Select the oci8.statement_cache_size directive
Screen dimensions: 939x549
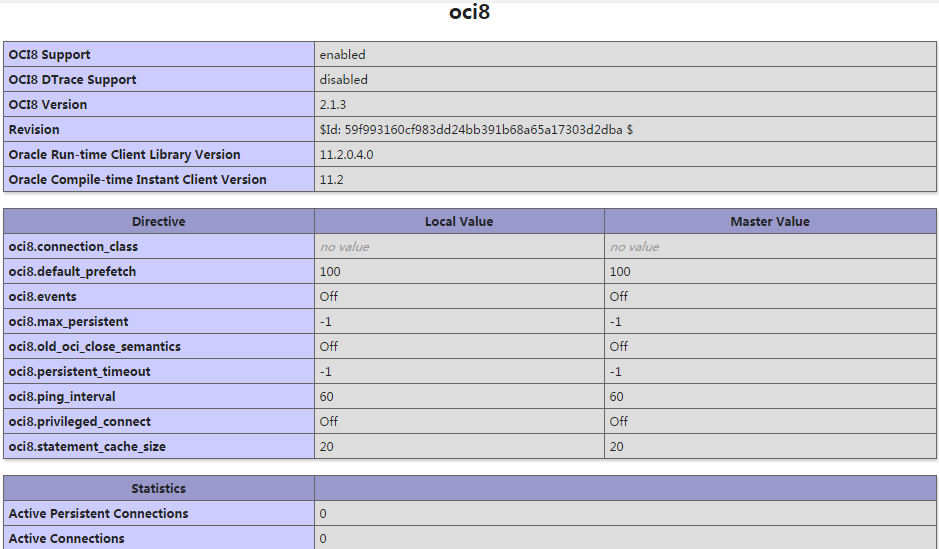tap(87, 447)
